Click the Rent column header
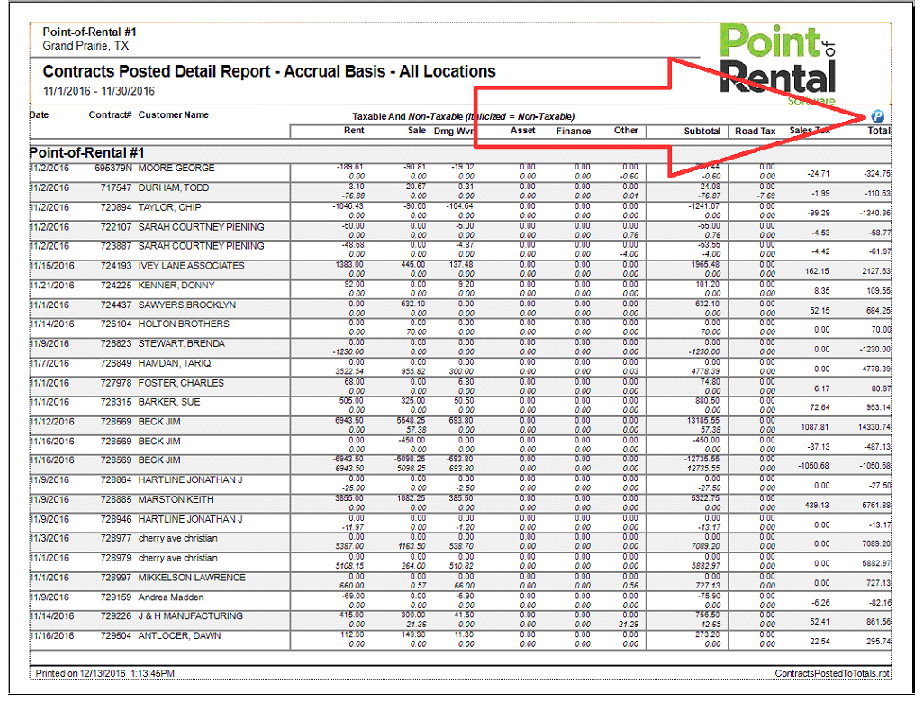921x705 pixels. [x=354, y=130]
